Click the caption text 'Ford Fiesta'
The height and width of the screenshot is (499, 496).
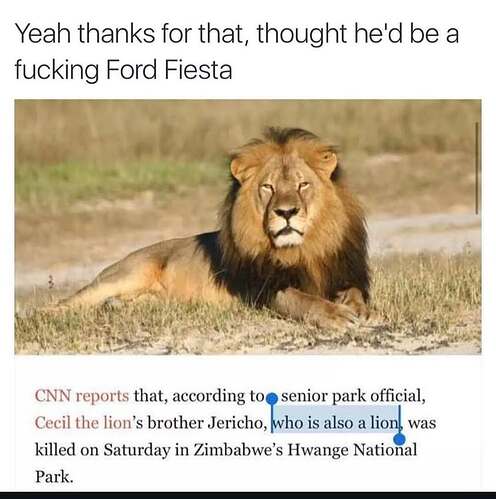[x=169, y=70]
